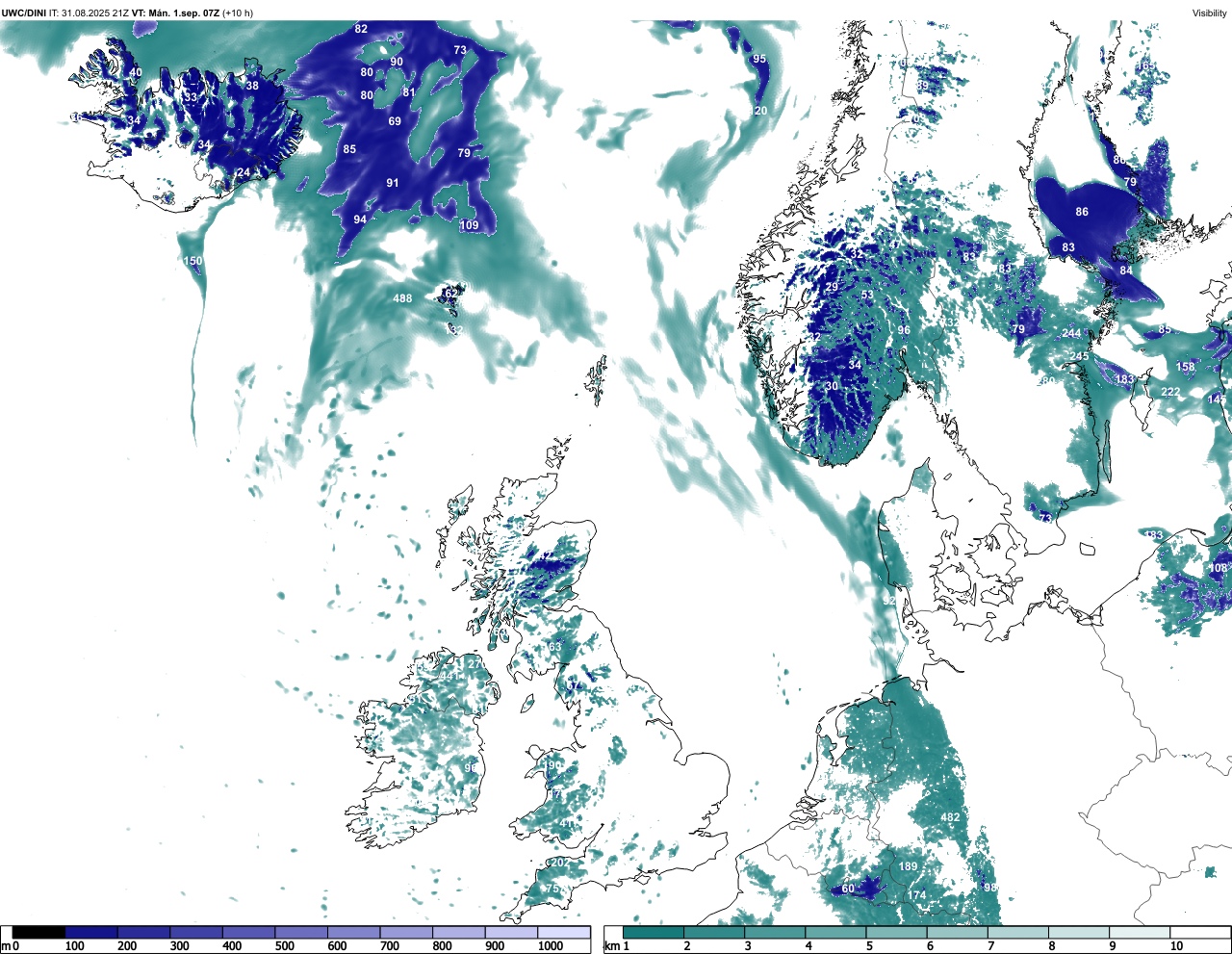Click the 94 visibility value

click(360, 219)
